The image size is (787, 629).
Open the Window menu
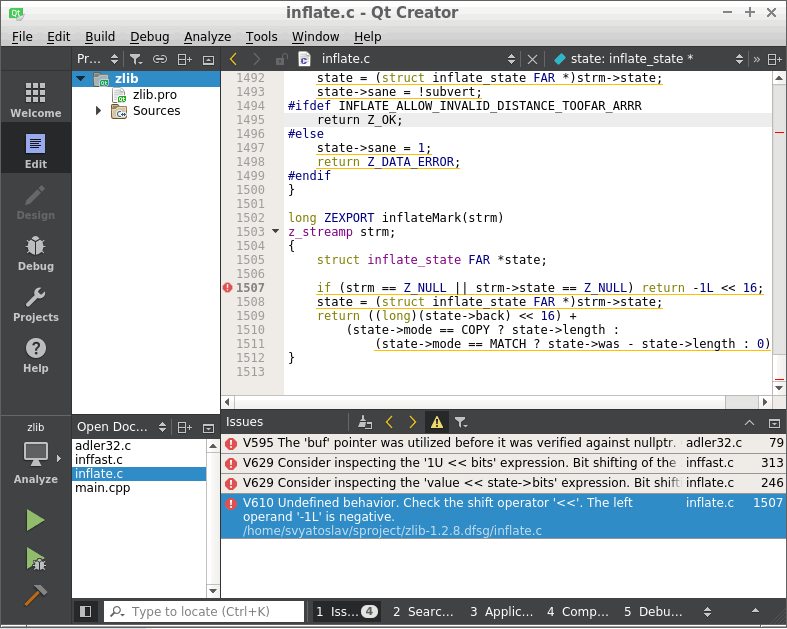point(316,37)
